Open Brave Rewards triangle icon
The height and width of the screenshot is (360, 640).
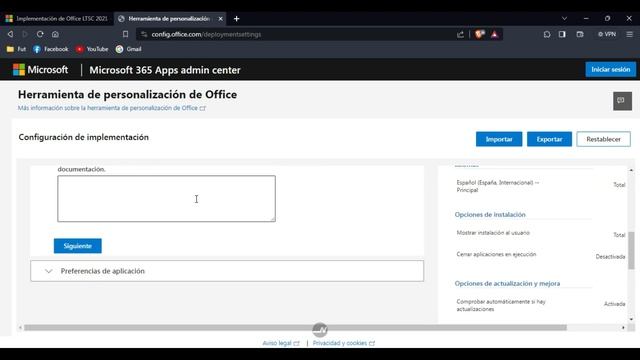(494, 34)
